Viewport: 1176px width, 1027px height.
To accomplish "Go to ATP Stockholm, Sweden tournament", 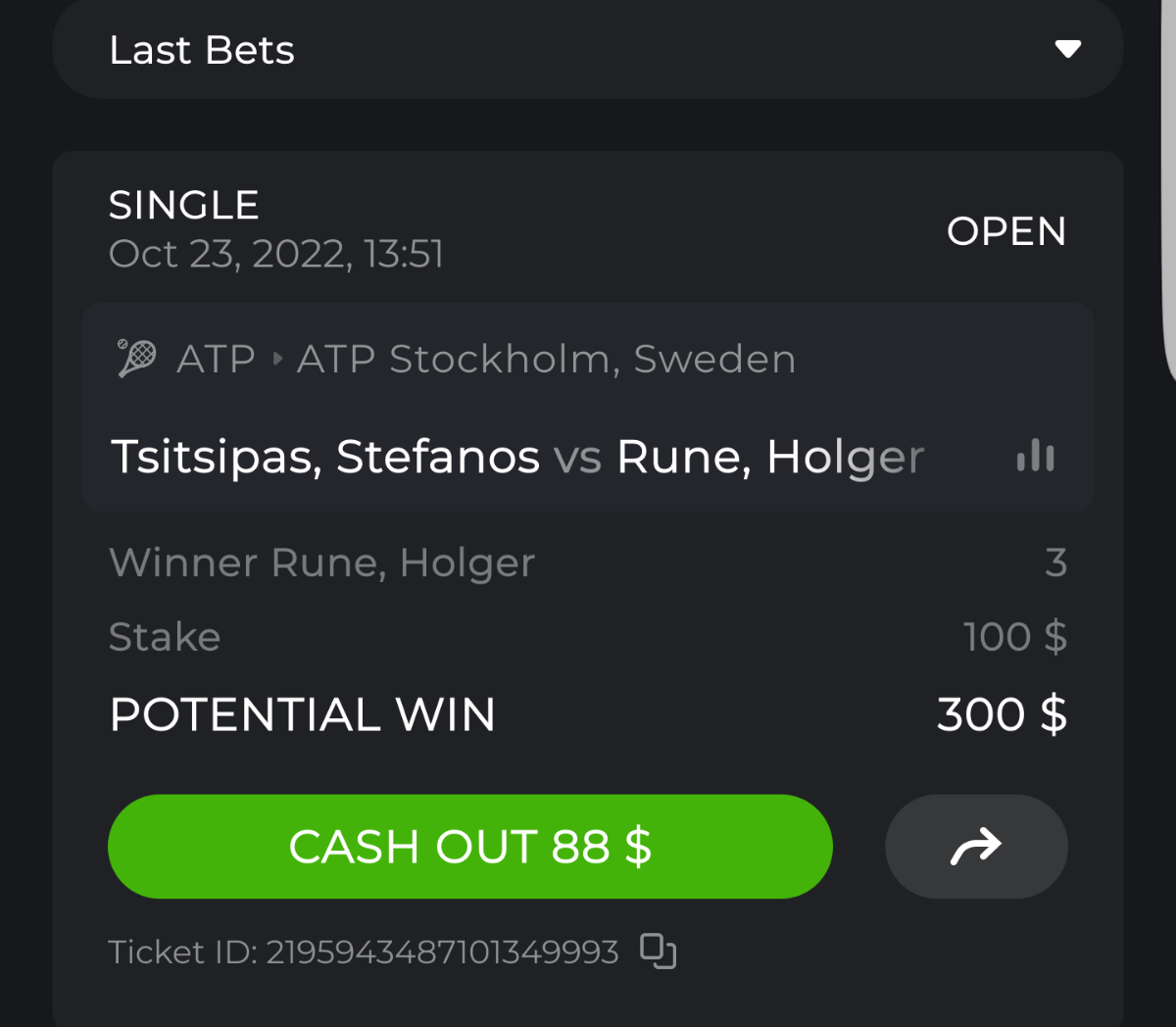I will coord(546,360).
